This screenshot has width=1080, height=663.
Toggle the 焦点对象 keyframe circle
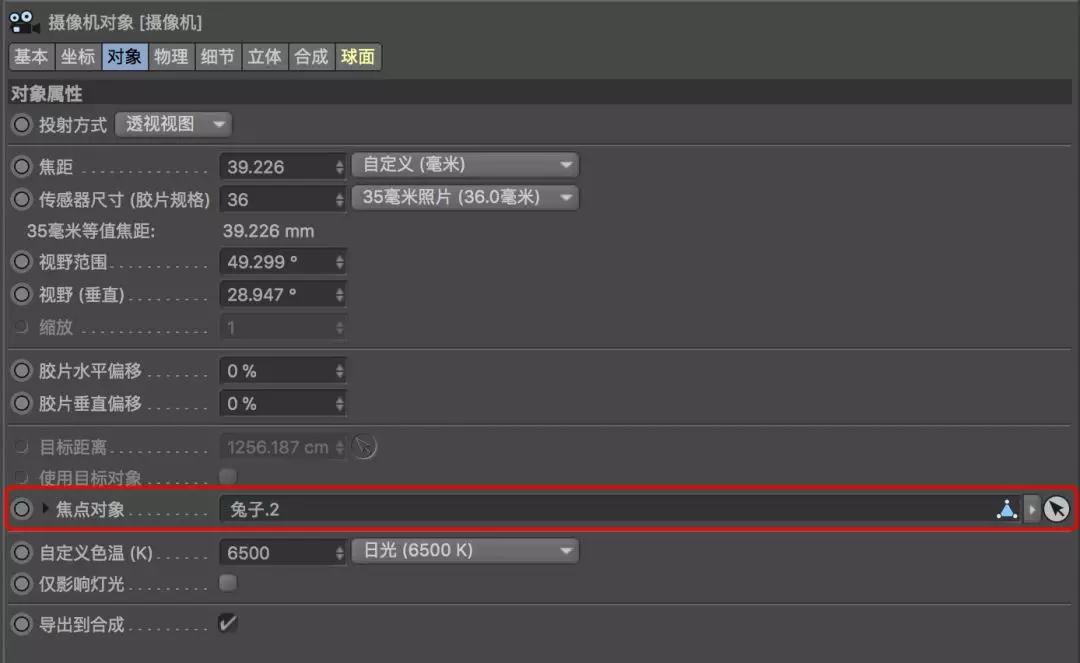pyautogui.click(x=22, y=509)
